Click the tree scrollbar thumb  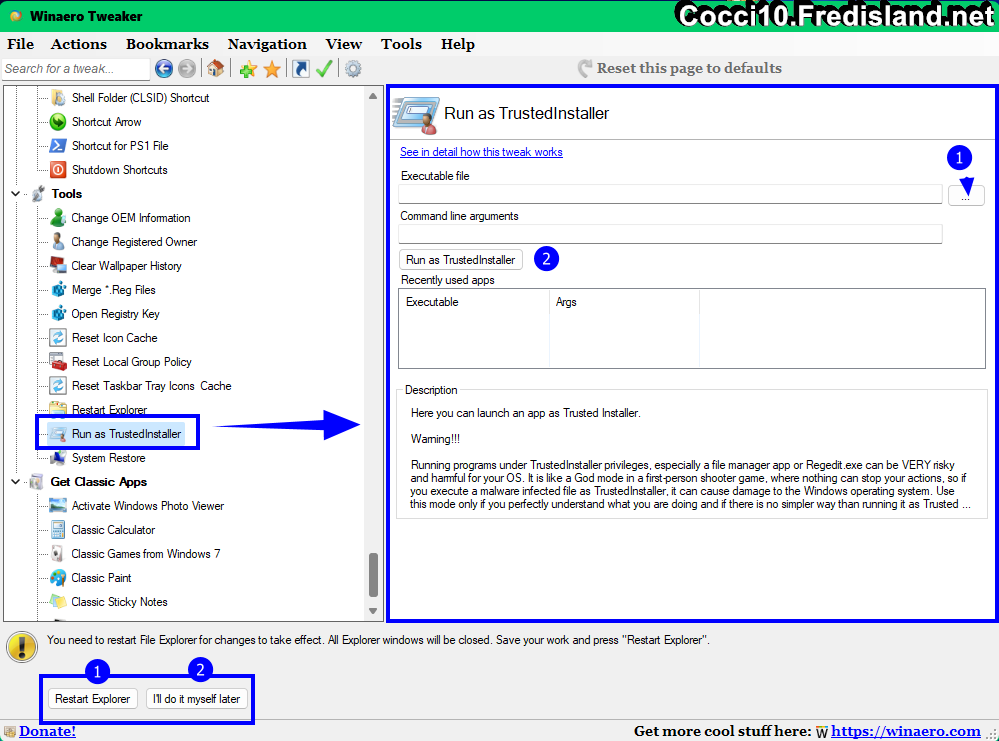coord(373,575)
